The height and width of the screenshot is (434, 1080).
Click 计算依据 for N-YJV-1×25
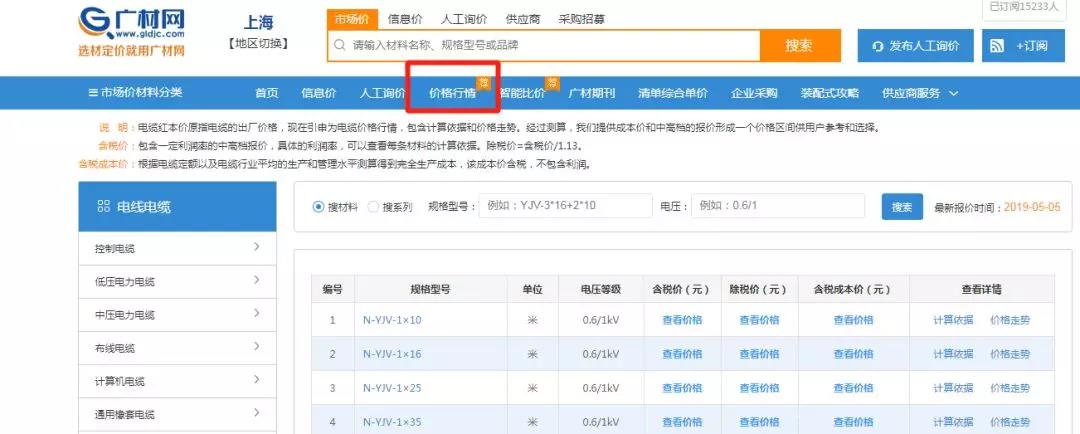953,388
